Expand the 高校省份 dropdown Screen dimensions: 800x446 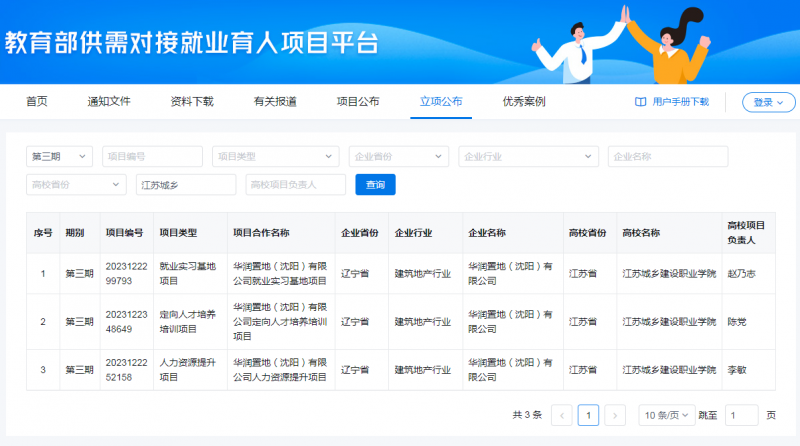[76, 185]
